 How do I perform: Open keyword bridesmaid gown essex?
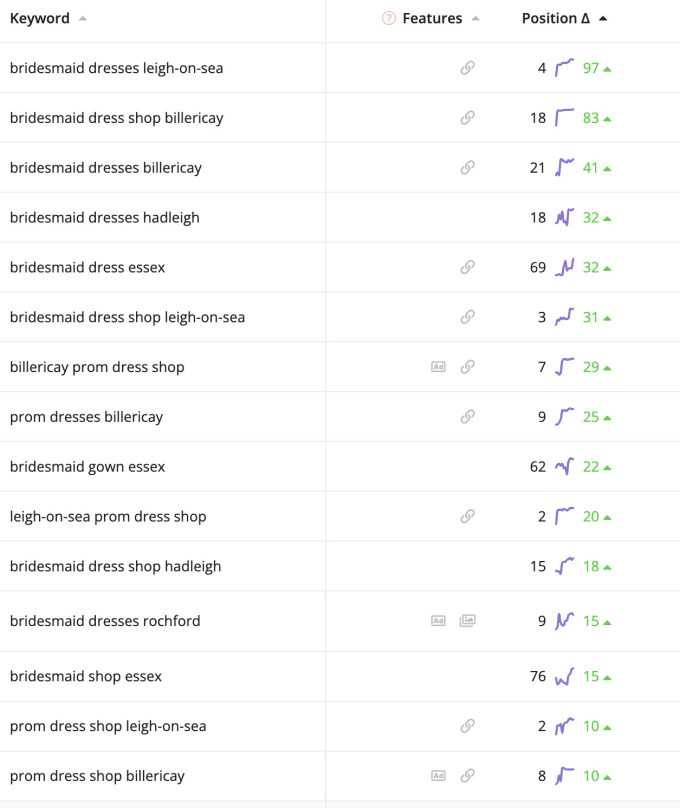coord(88,467)
